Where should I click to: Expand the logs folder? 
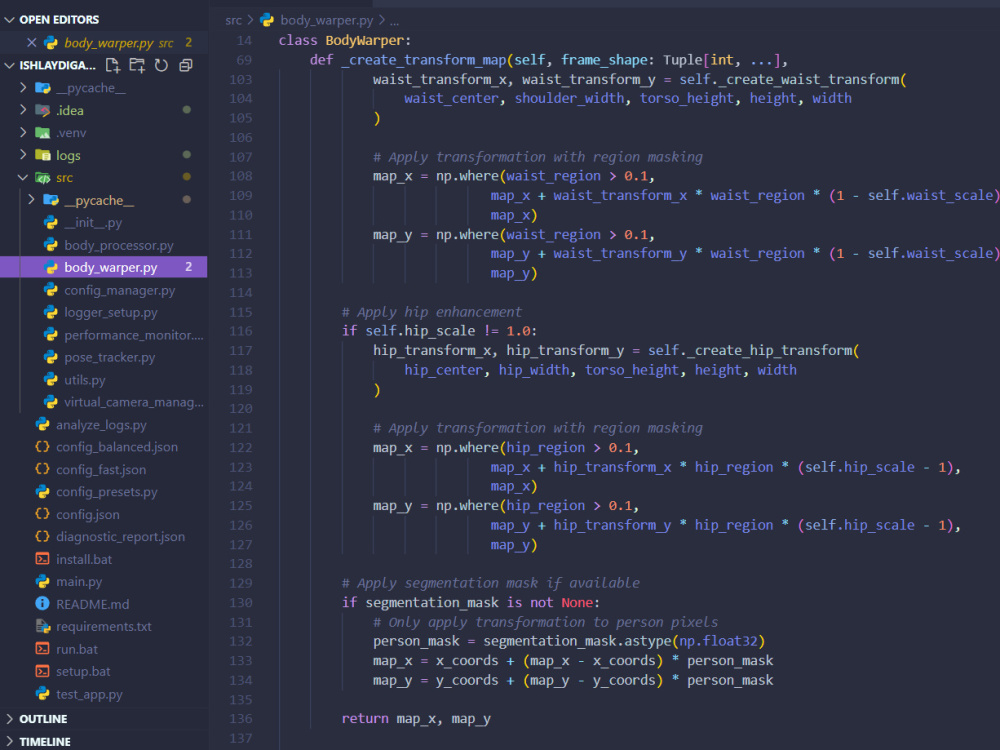tap(23, 155)
